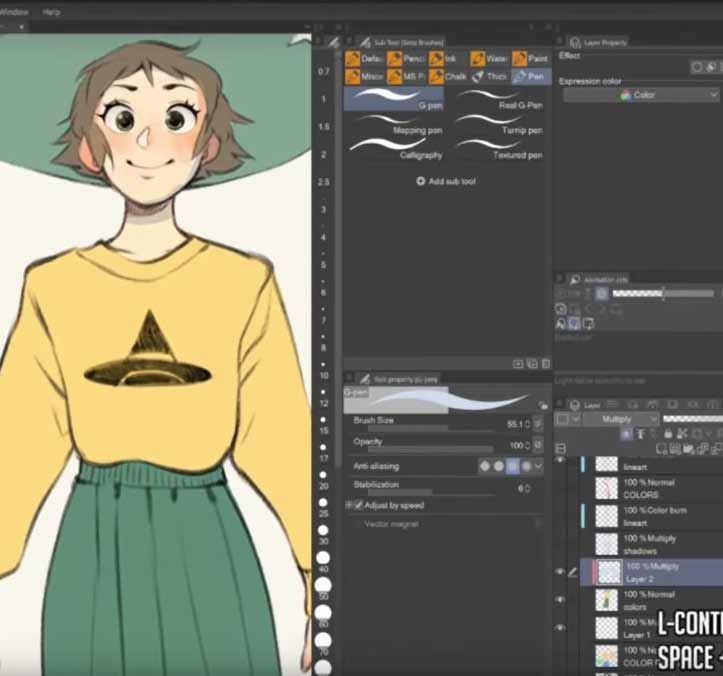Click Add sub tool button
723x676 pixels.
445,181
